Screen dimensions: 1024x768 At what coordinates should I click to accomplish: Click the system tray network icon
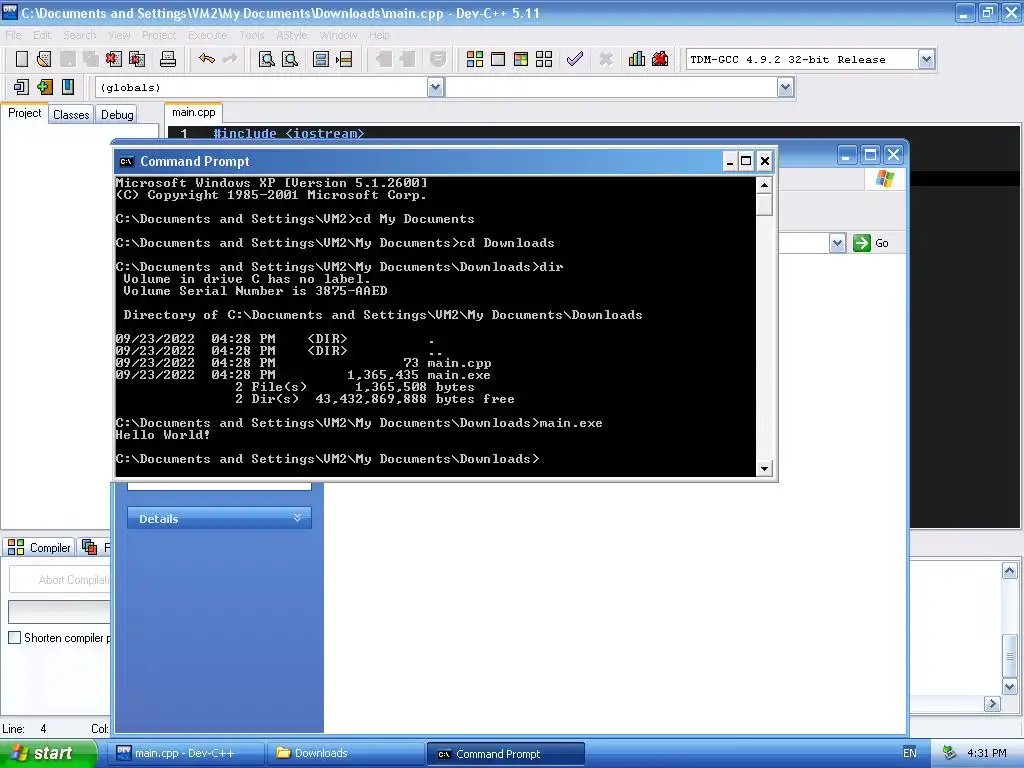pyautogui.click(x=950, y=753)
